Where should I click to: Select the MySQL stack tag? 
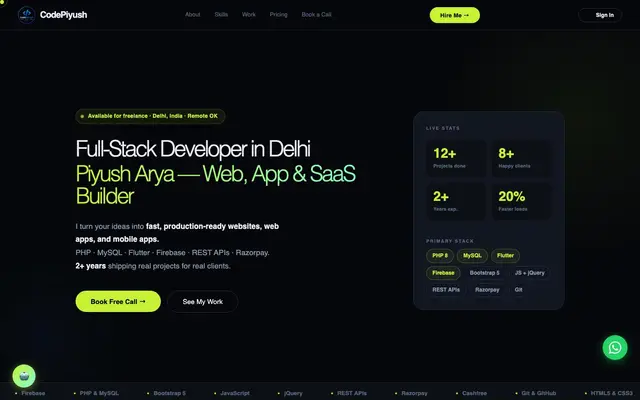click(472, 256)
